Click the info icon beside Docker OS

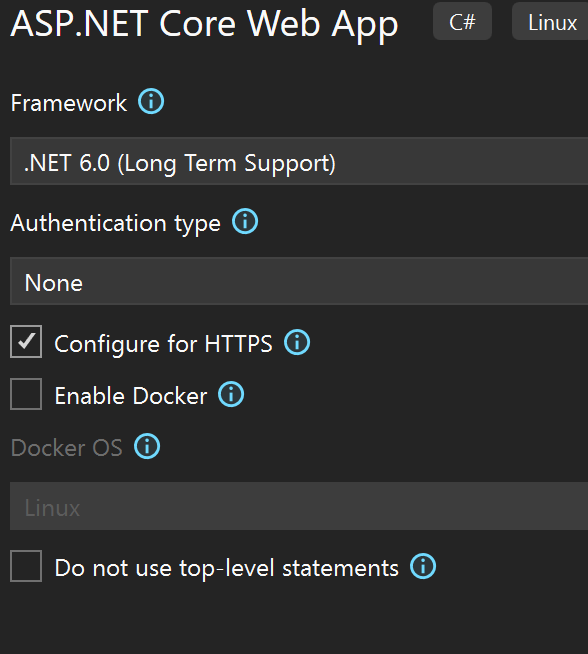147,446
